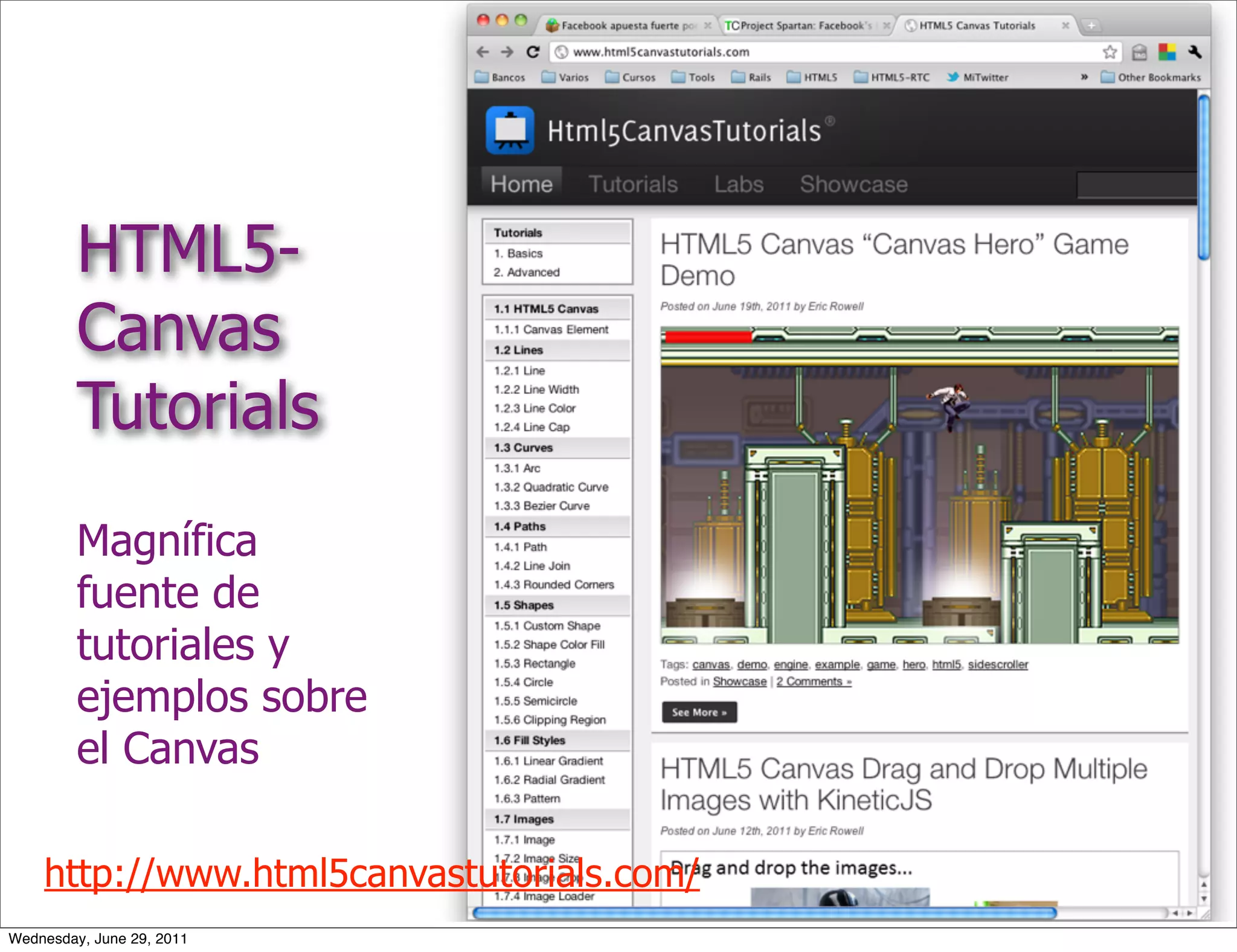Click the sidescroller tag link
Image resolution: width=1237 pixels, height=952 pixels.
point(998,664)
